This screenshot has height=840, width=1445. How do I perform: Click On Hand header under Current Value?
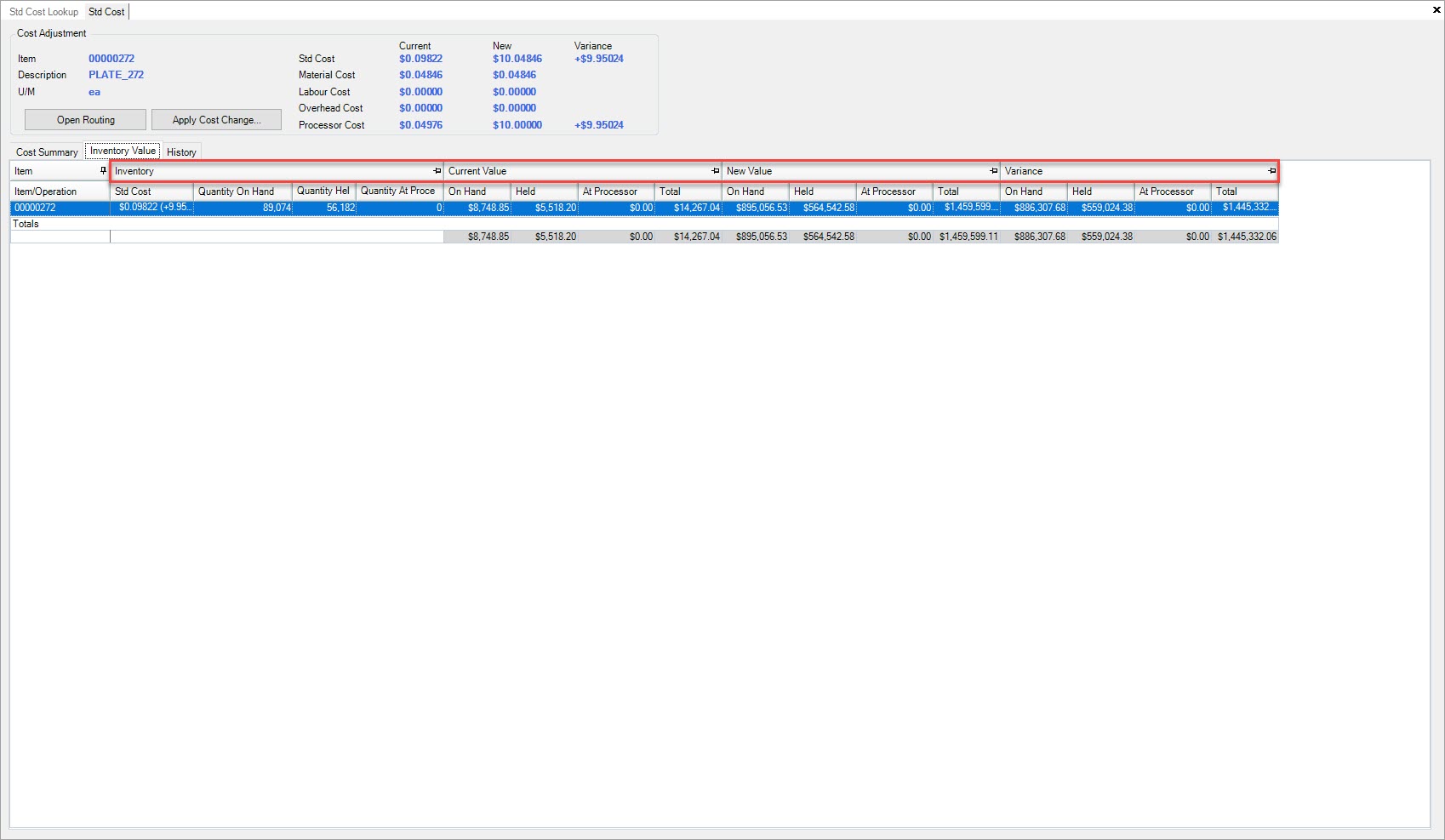[477, 191]
